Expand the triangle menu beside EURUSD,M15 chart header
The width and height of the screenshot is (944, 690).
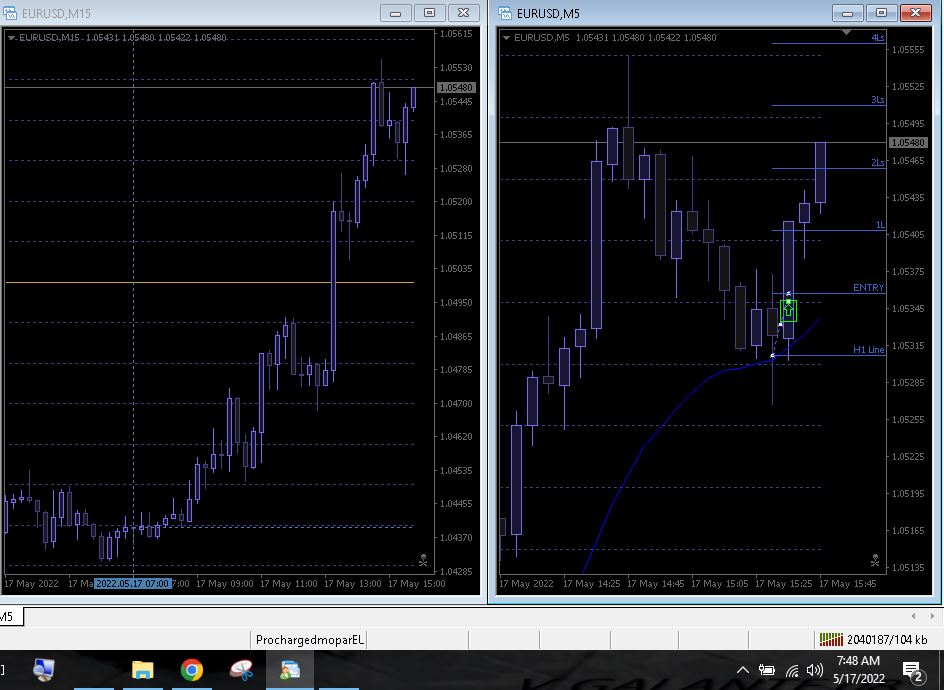[11, 37]
